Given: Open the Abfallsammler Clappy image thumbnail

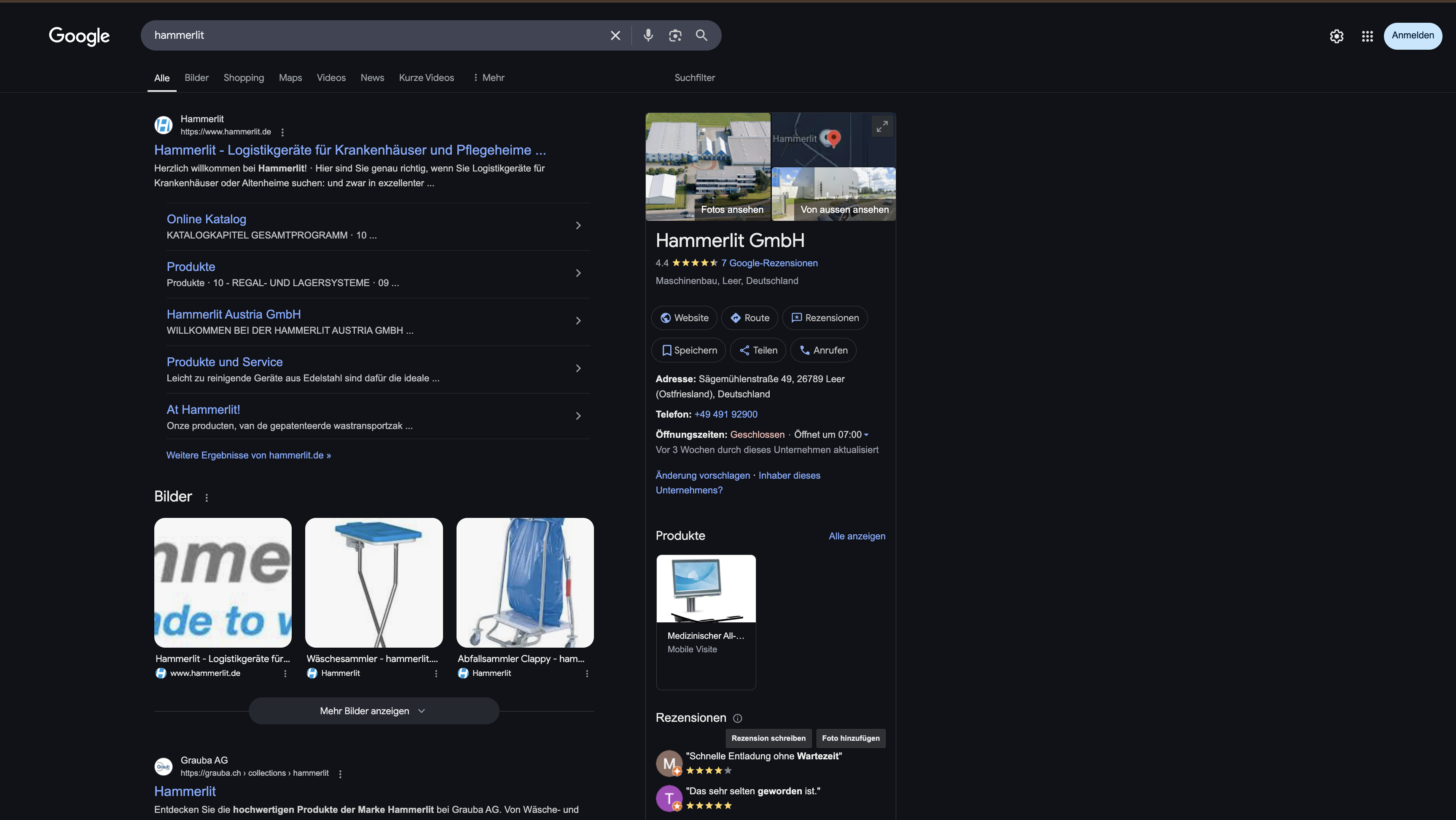Looking at the screenshot, I should tap(525, 583).
